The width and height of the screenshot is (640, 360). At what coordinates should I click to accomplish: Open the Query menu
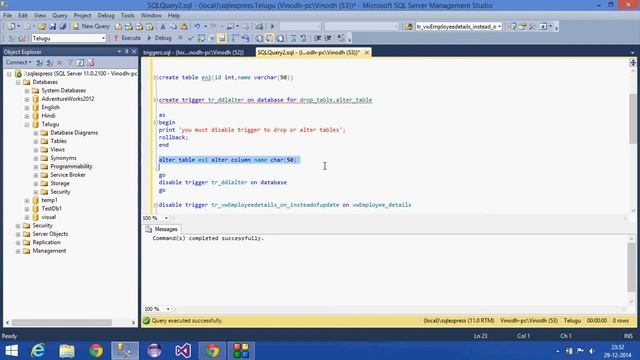(60, 16)
